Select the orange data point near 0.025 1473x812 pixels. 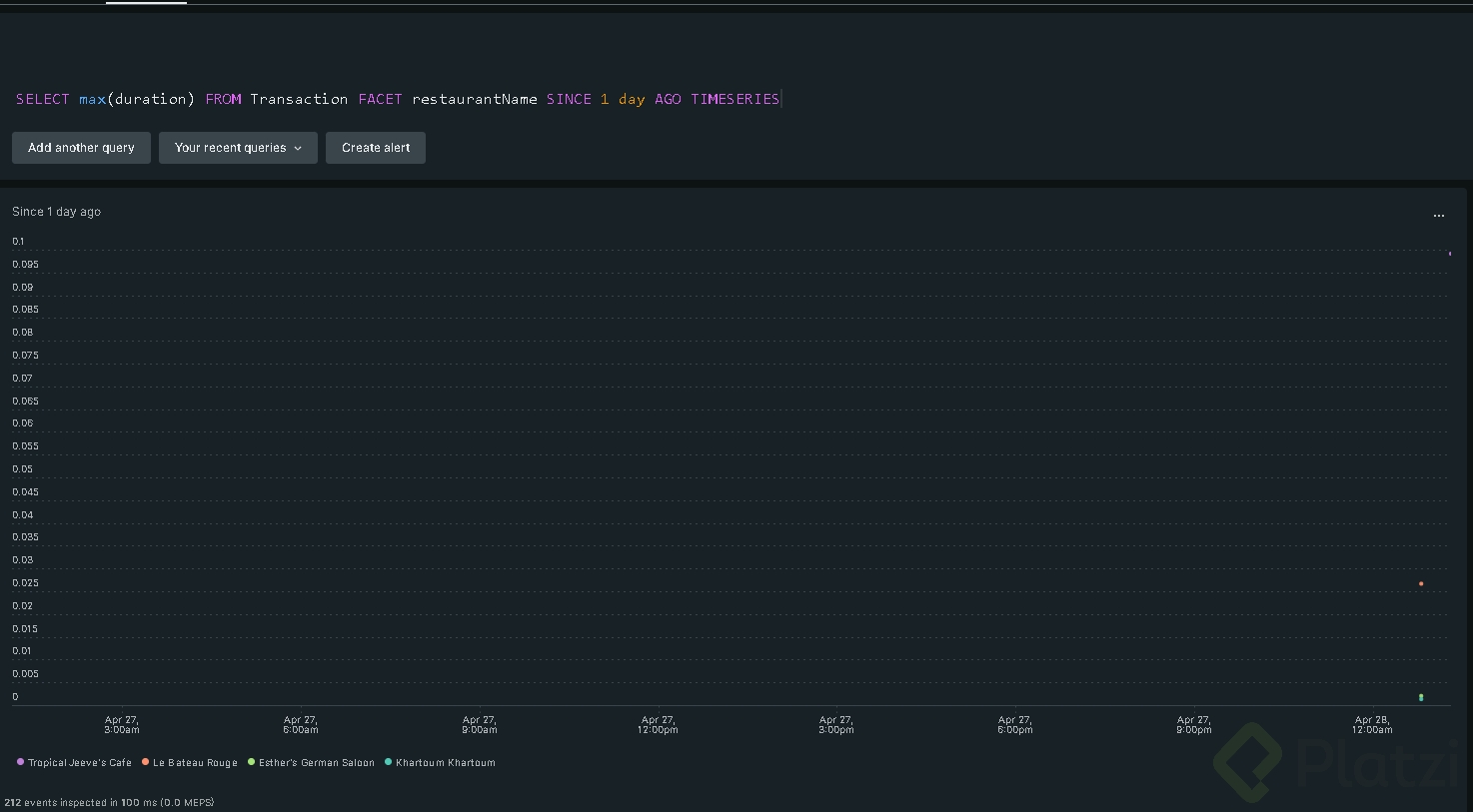[1421, 584]
